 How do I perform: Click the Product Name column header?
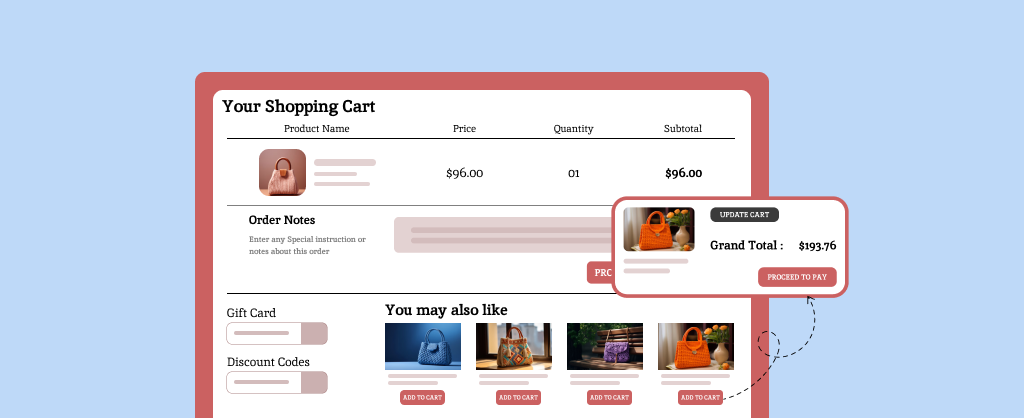317,129
